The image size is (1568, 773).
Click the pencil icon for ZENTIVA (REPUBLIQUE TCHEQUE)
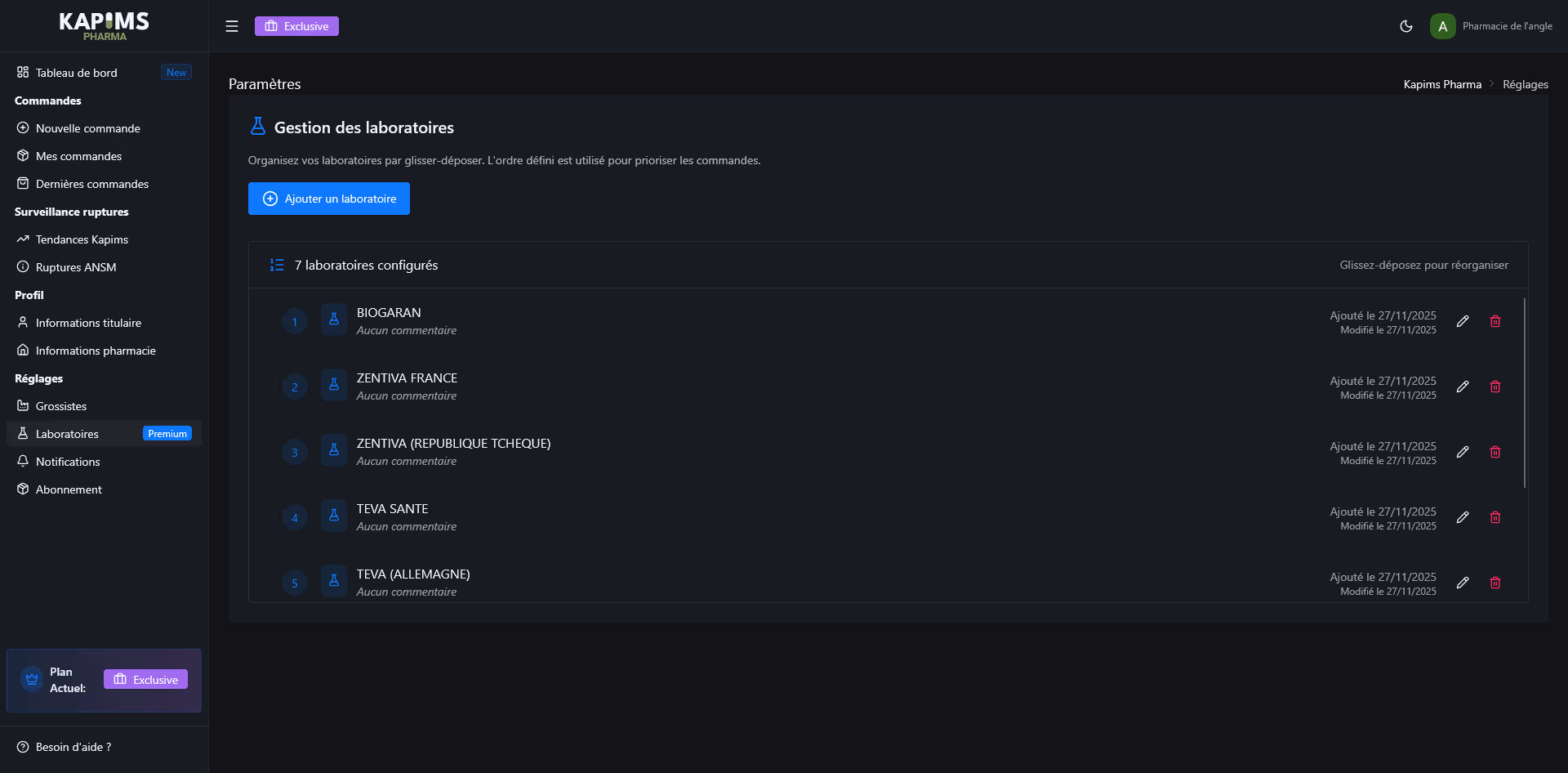[x=1463, y=452]
